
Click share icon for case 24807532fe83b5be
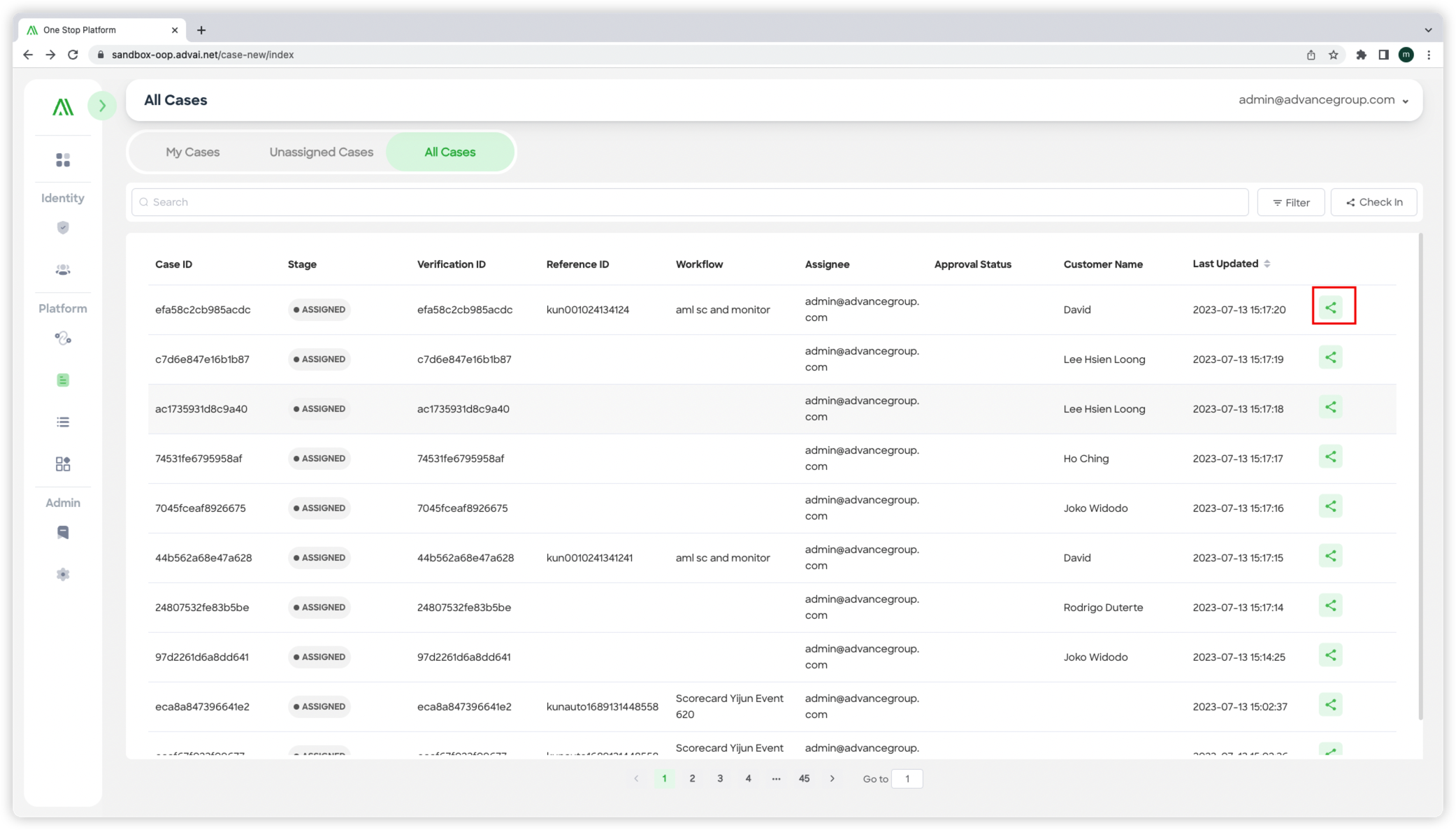[x=1330, y=606]
